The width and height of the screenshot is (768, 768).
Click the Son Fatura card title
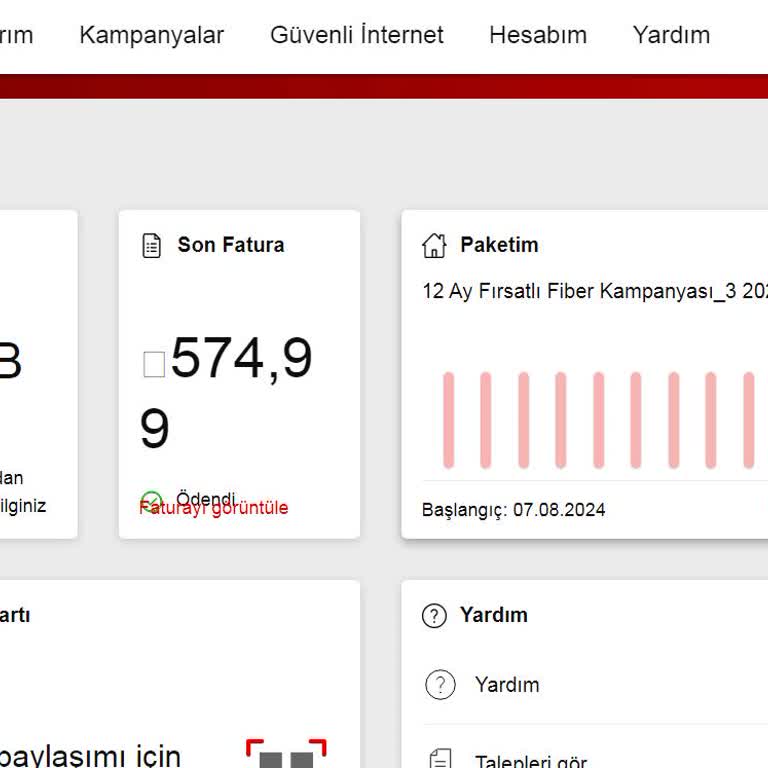tap(231, 245)
